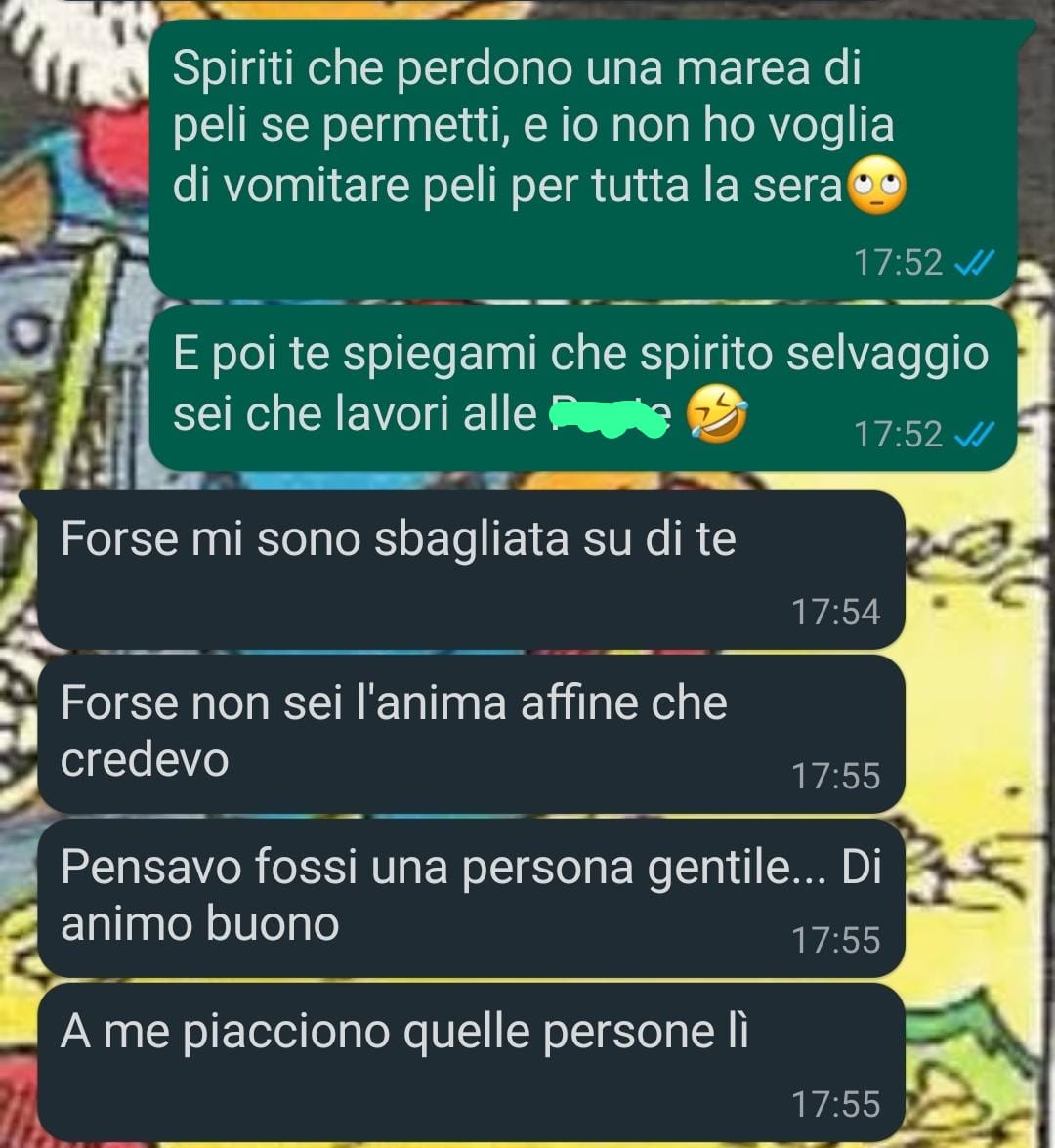Click 17:55 timestamp on 'animo buono' message
The image size is (1055, 1148).
coord(835,940)
